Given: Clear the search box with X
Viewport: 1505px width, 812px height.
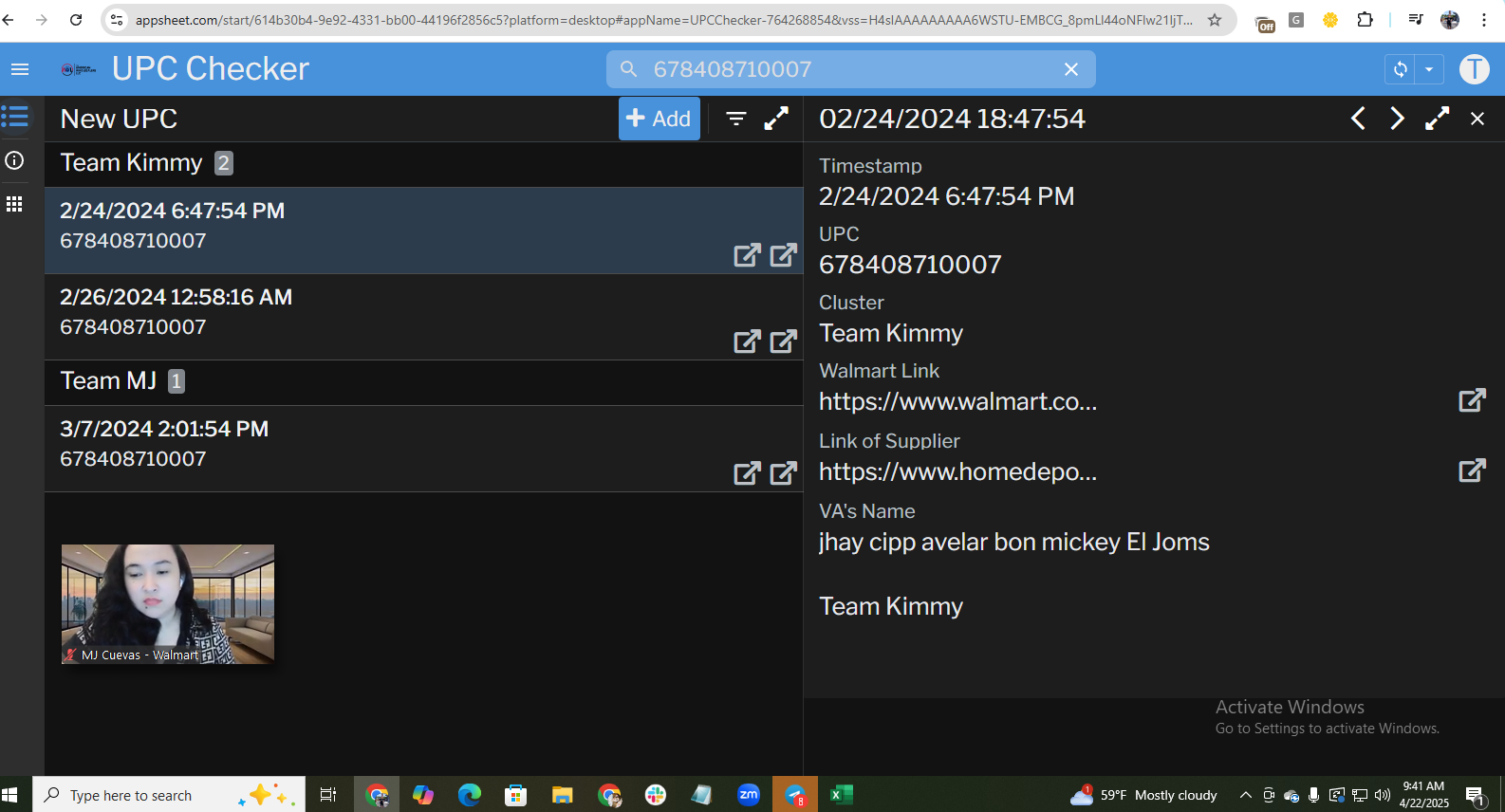Looking at the screenshot, I should (x=1070, y=69).
